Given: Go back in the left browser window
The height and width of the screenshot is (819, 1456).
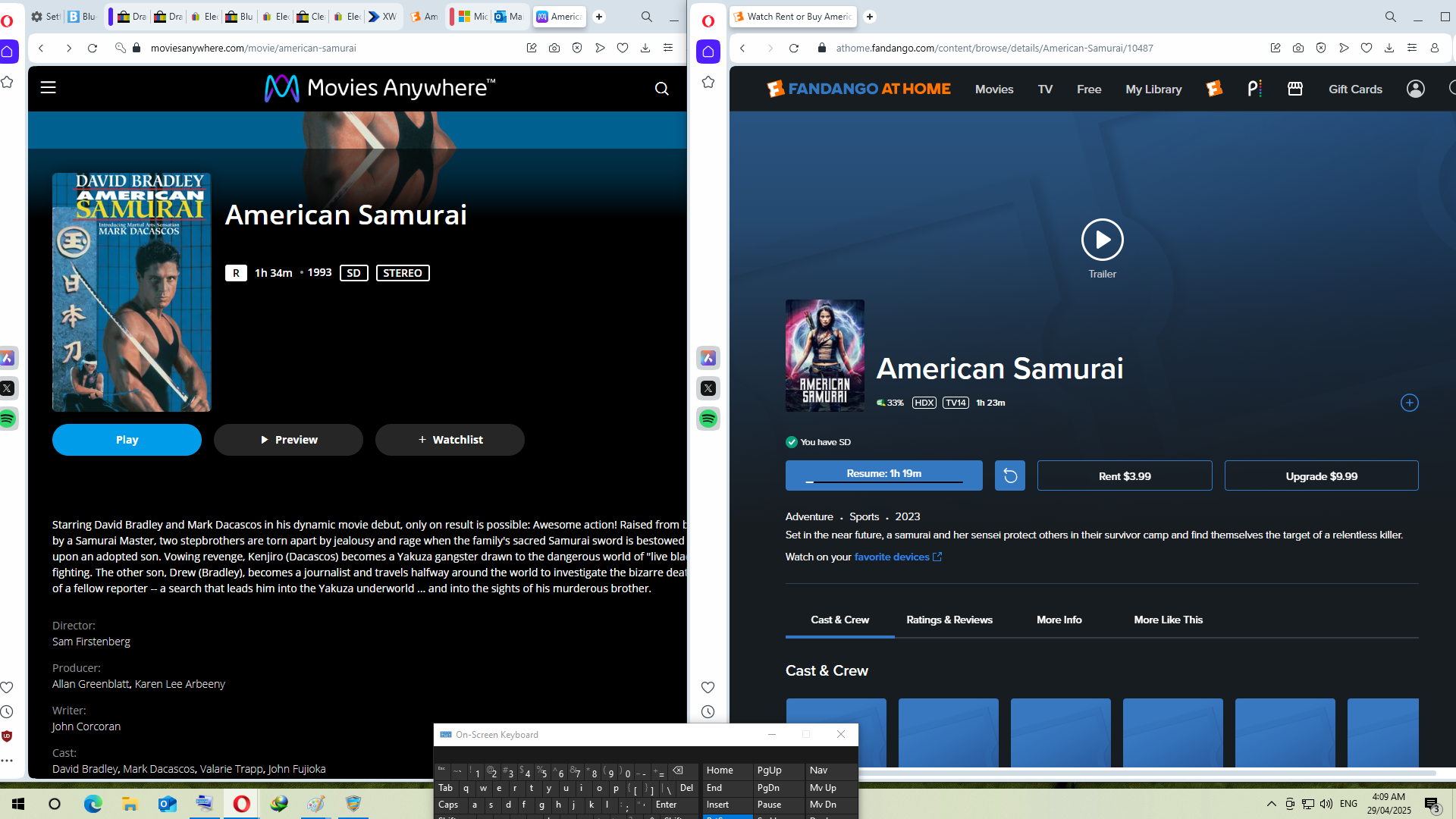Looking at the screenshot, I should [x=42, y=48].
